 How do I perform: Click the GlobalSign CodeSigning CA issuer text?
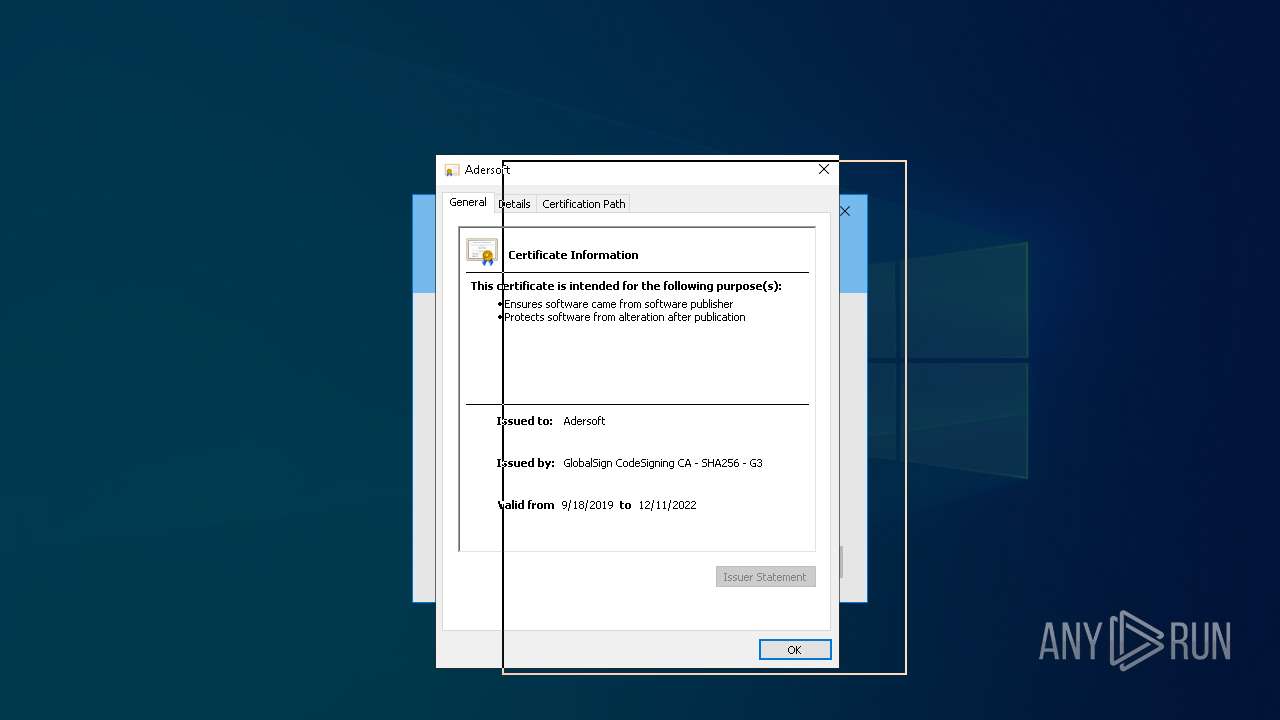tap(663, 463)
